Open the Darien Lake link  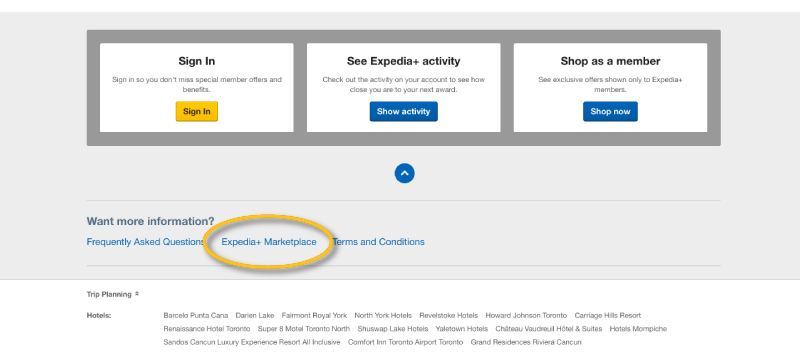(255, 316)
